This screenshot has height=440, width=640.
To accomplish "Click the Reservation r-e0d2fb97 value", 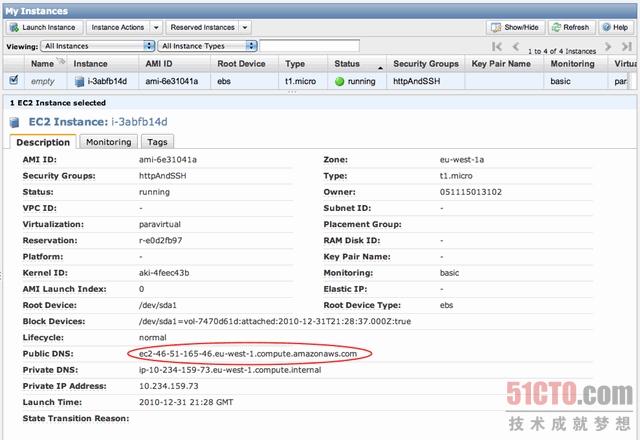I will click(160, 240).
